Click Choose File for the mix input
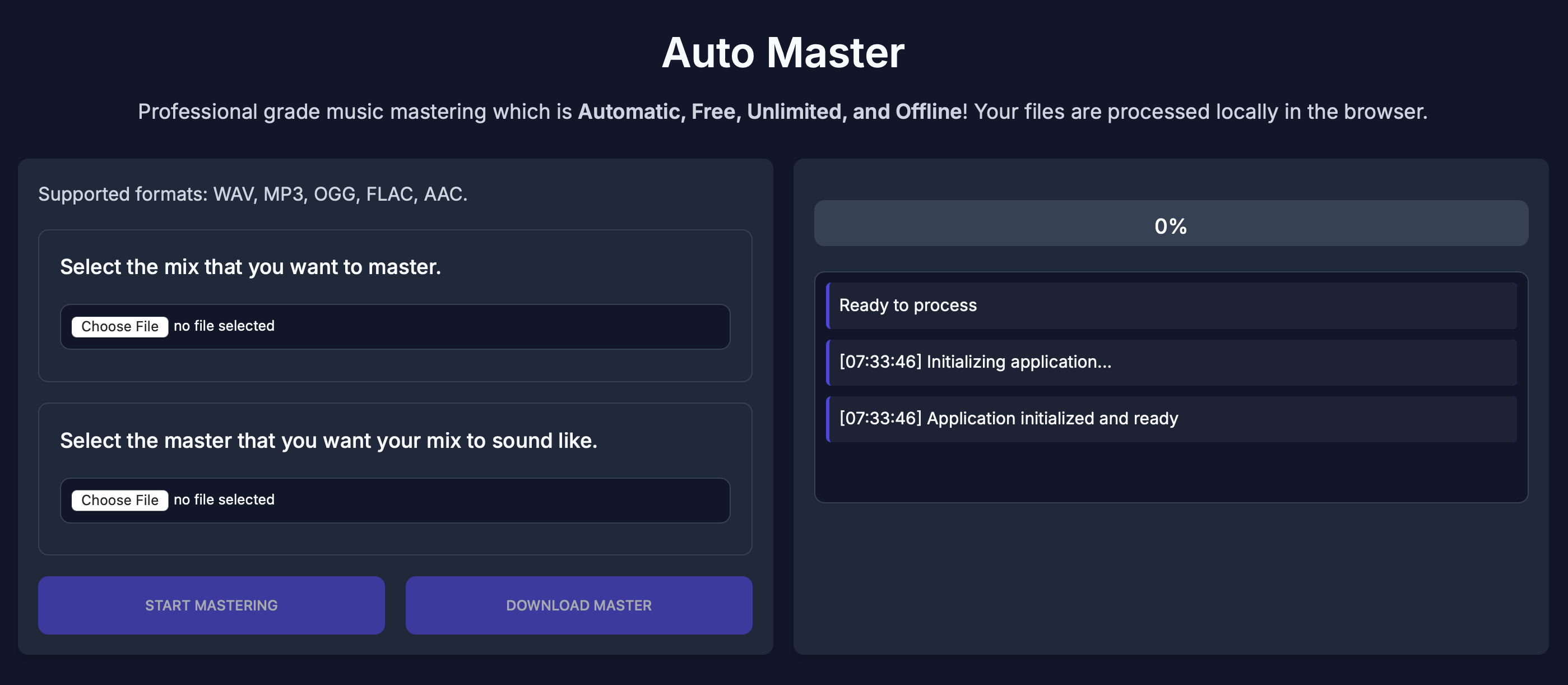The height and width of the screenshot is (685, 1568). click(119, 326)
